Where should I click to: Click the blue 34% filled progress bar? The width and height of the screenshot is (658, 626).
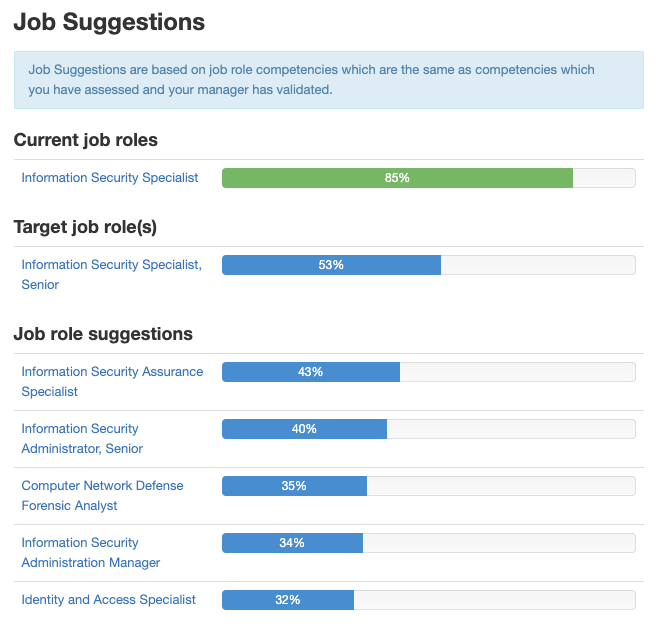[292, 543]
